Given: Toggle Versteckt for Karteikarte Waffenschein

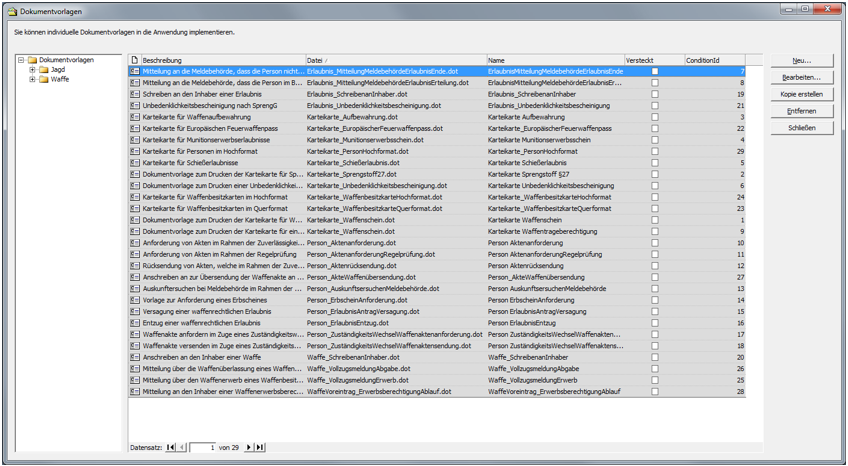Looking at the screenshot, I should [x=655, y=220].
